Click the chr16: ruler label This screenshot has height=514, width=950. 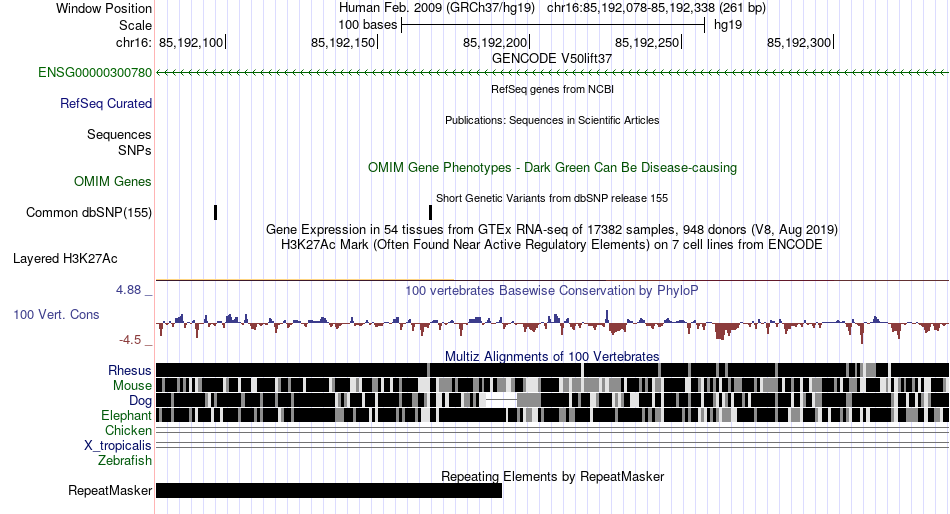click(x=133, y=42)
